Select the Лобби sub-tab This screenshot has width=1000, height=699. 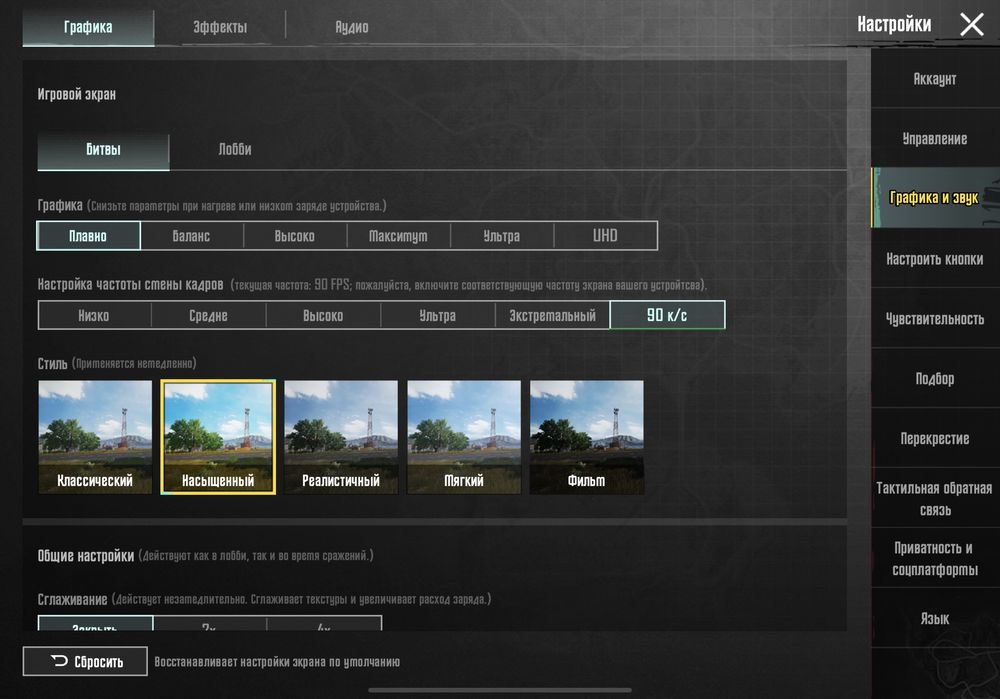pos(235,150)
